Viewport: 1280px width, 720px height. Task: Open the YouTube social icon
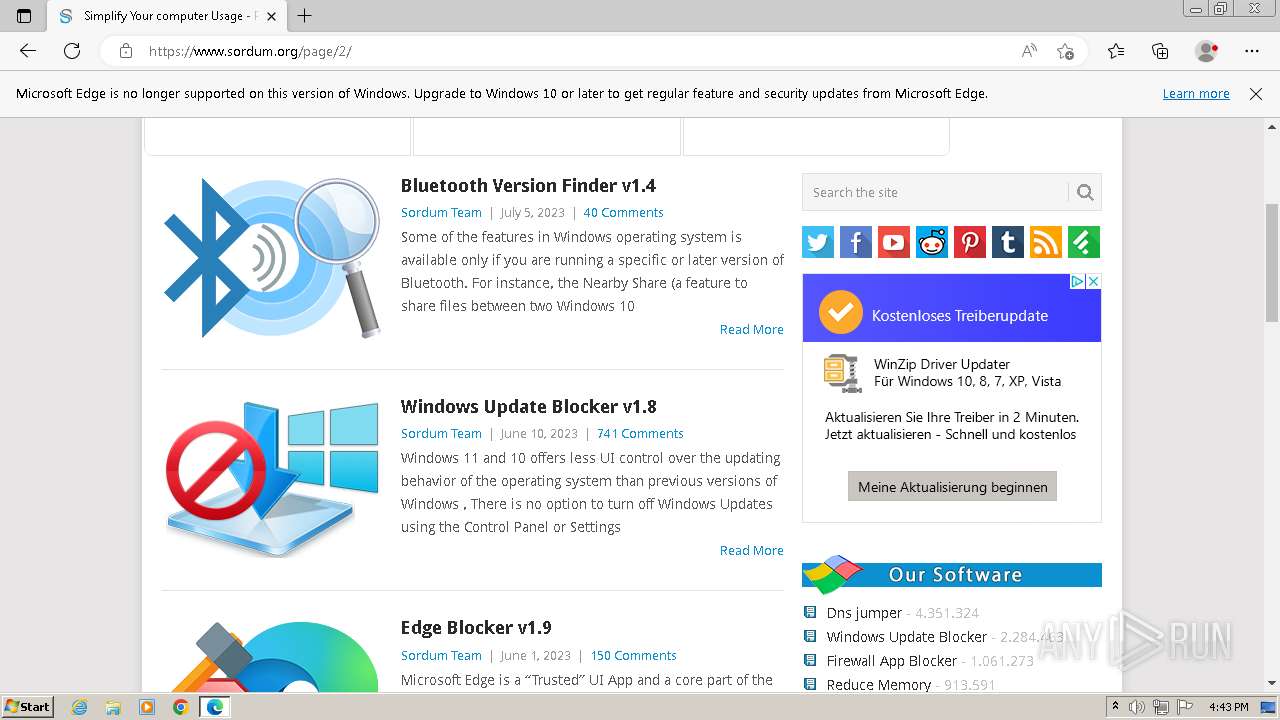point(894,242)
